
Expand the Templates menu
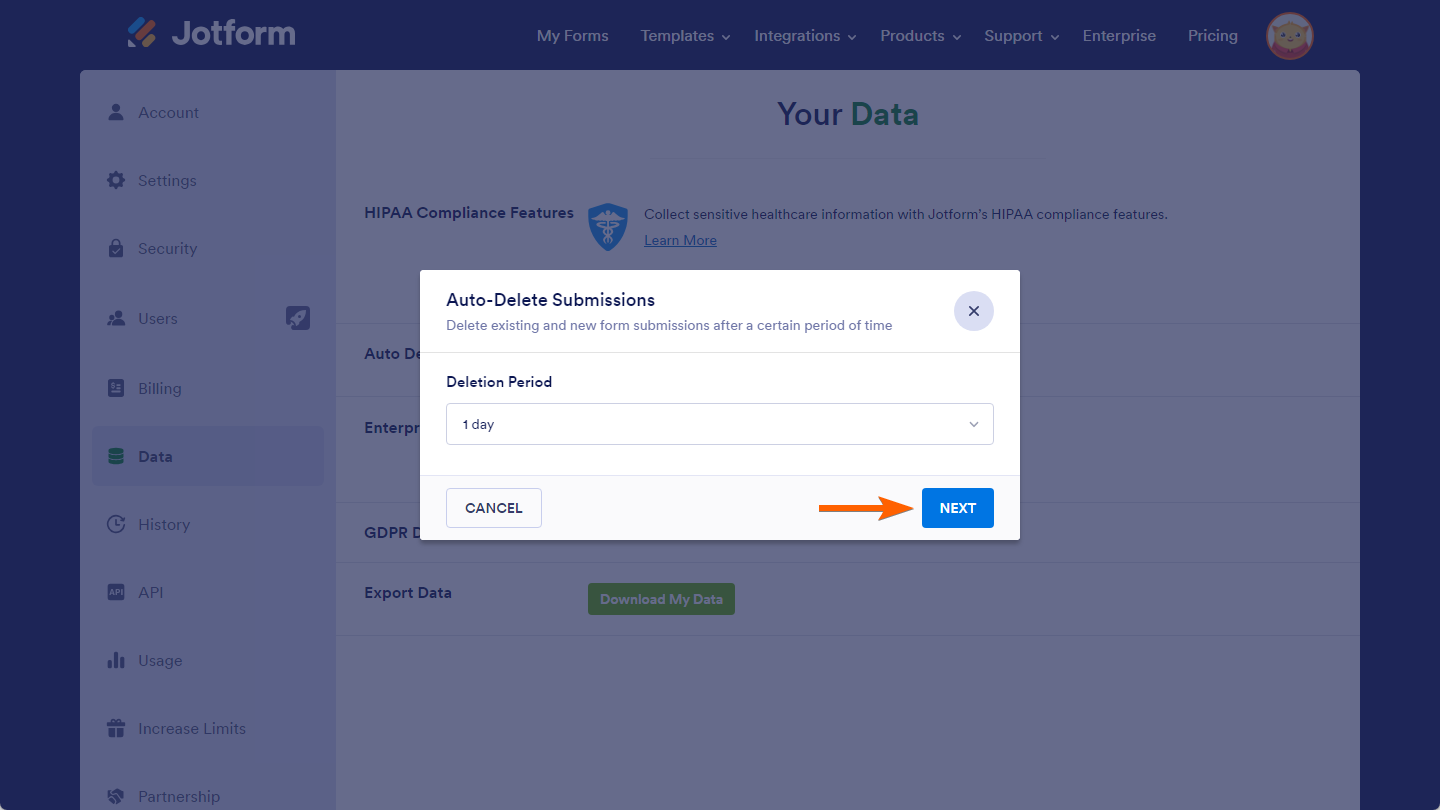pyautogui.click(x=685, y=36)
